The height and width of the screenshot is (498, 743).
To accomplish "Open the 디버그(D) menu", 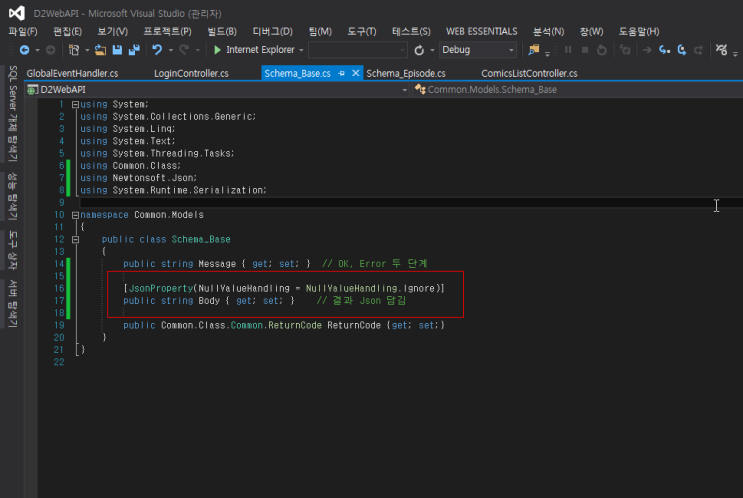I will click(x=272, y=32).
